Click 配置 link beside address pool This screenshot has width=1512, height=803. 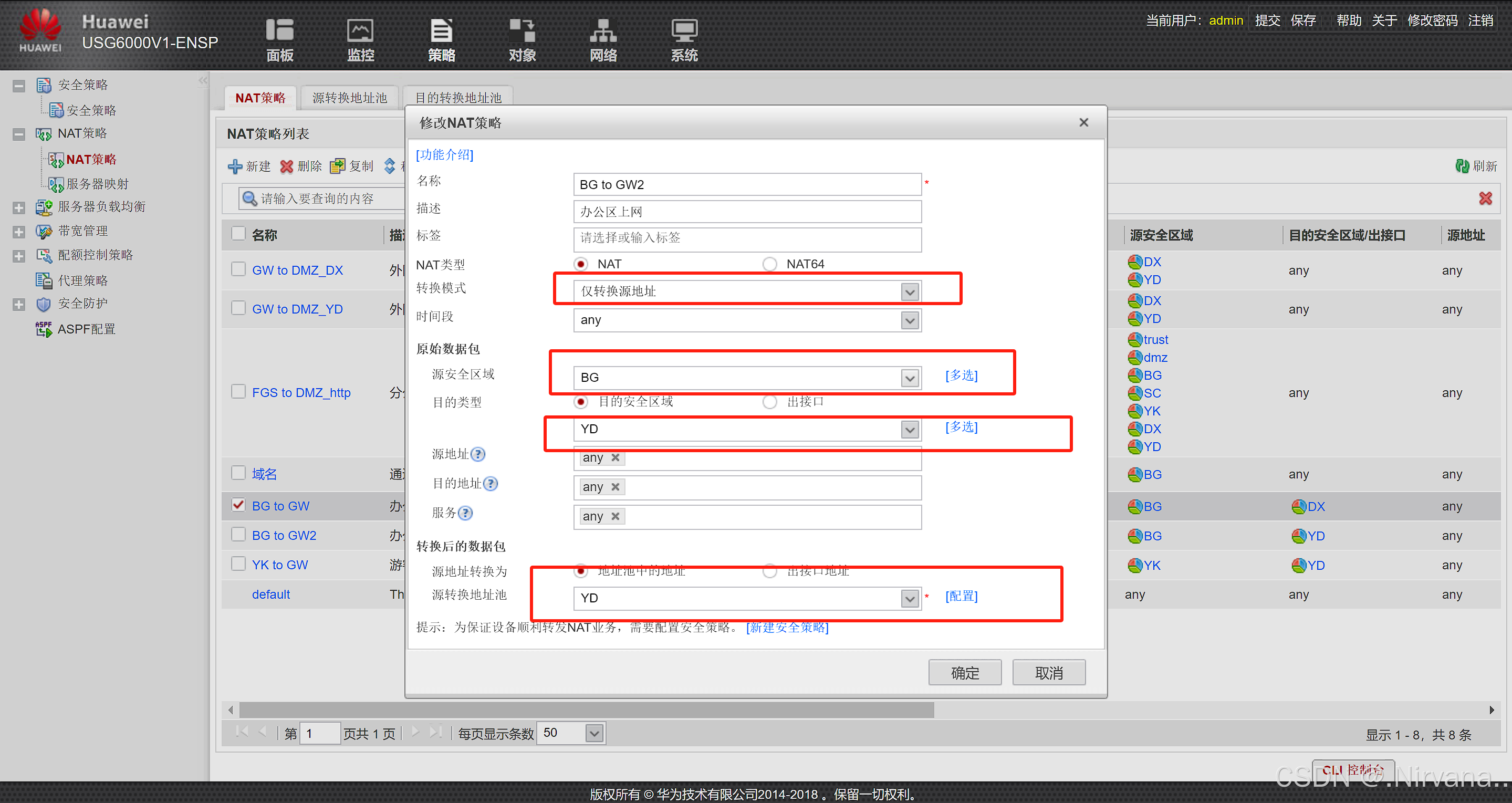click(x=962, y=596)
